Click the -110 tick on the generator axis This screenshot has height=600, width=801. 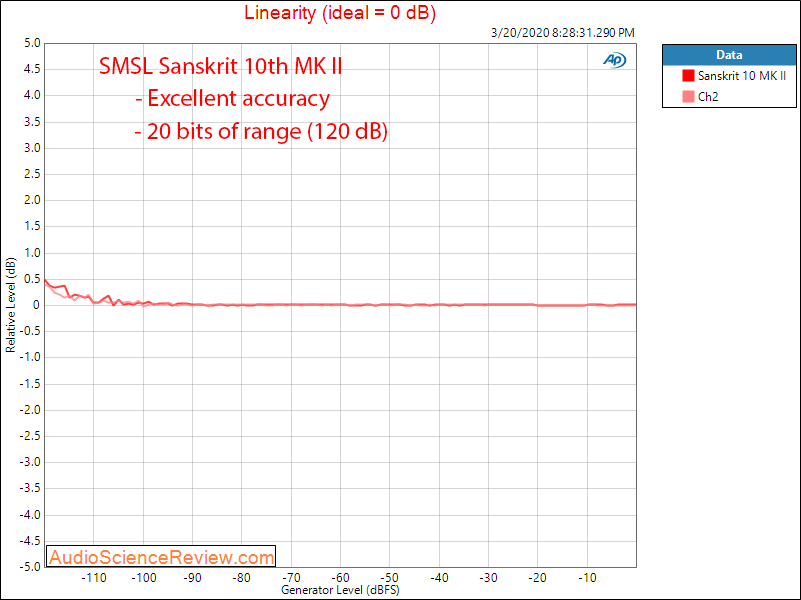(x=94, y=578)
